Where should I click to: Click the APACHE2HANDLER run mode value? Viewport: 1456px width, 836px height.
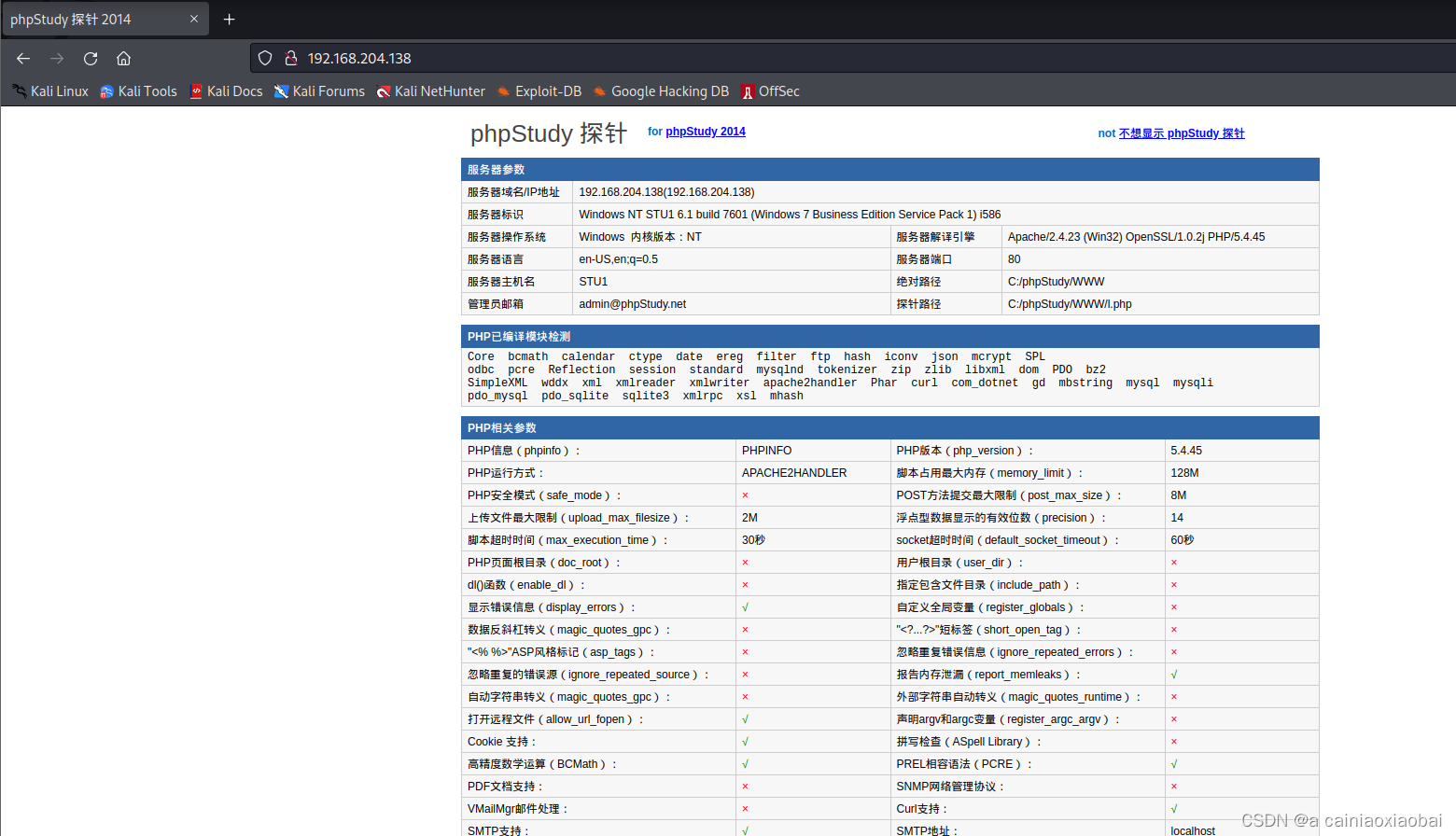point(794,473)
